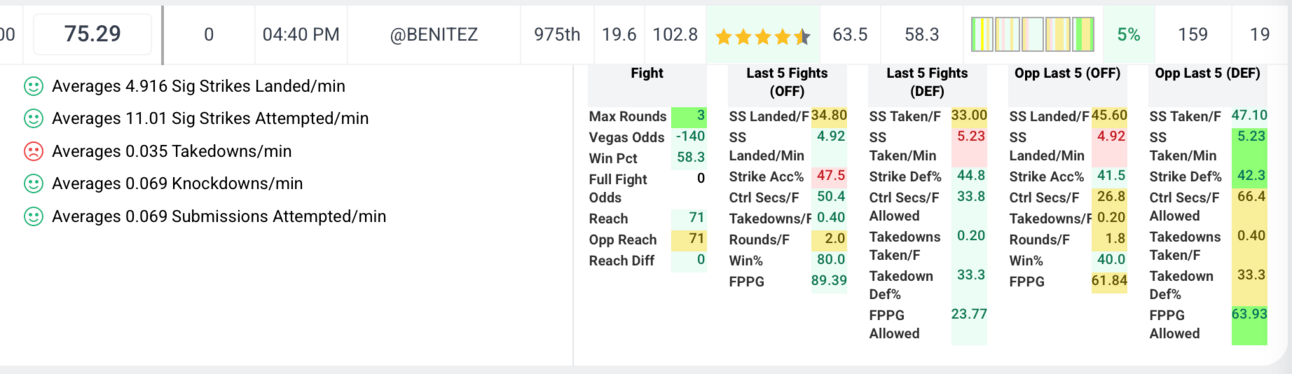Click smiley icon beside Sig Strikes Attempted/min

33,119
